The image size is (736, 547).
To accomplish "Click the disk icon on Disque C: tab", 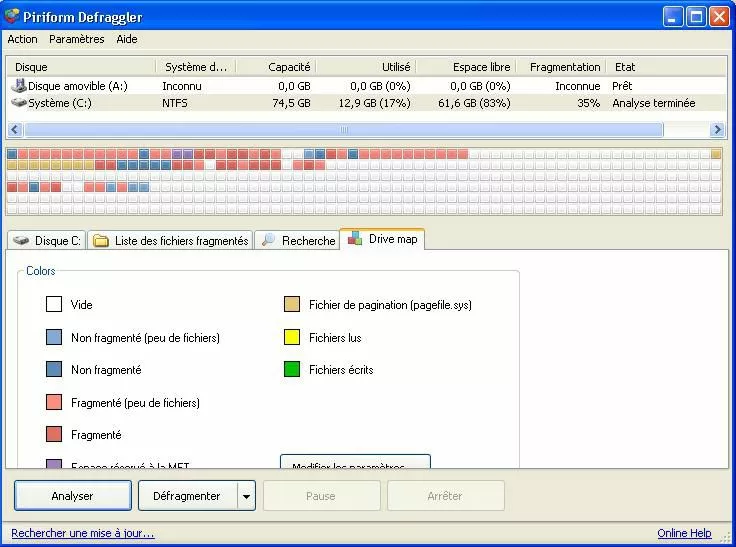I will pos(21,240).
